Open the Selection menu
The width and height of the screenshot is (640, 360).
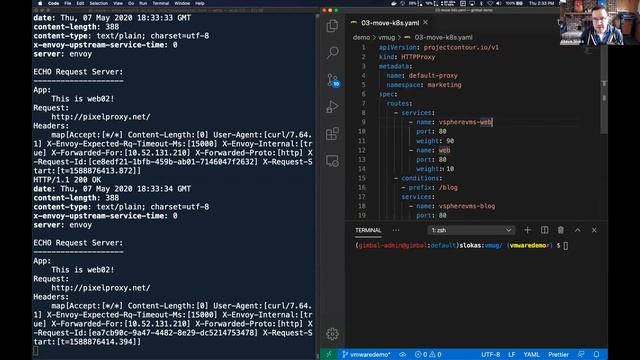tap(99, 3)
